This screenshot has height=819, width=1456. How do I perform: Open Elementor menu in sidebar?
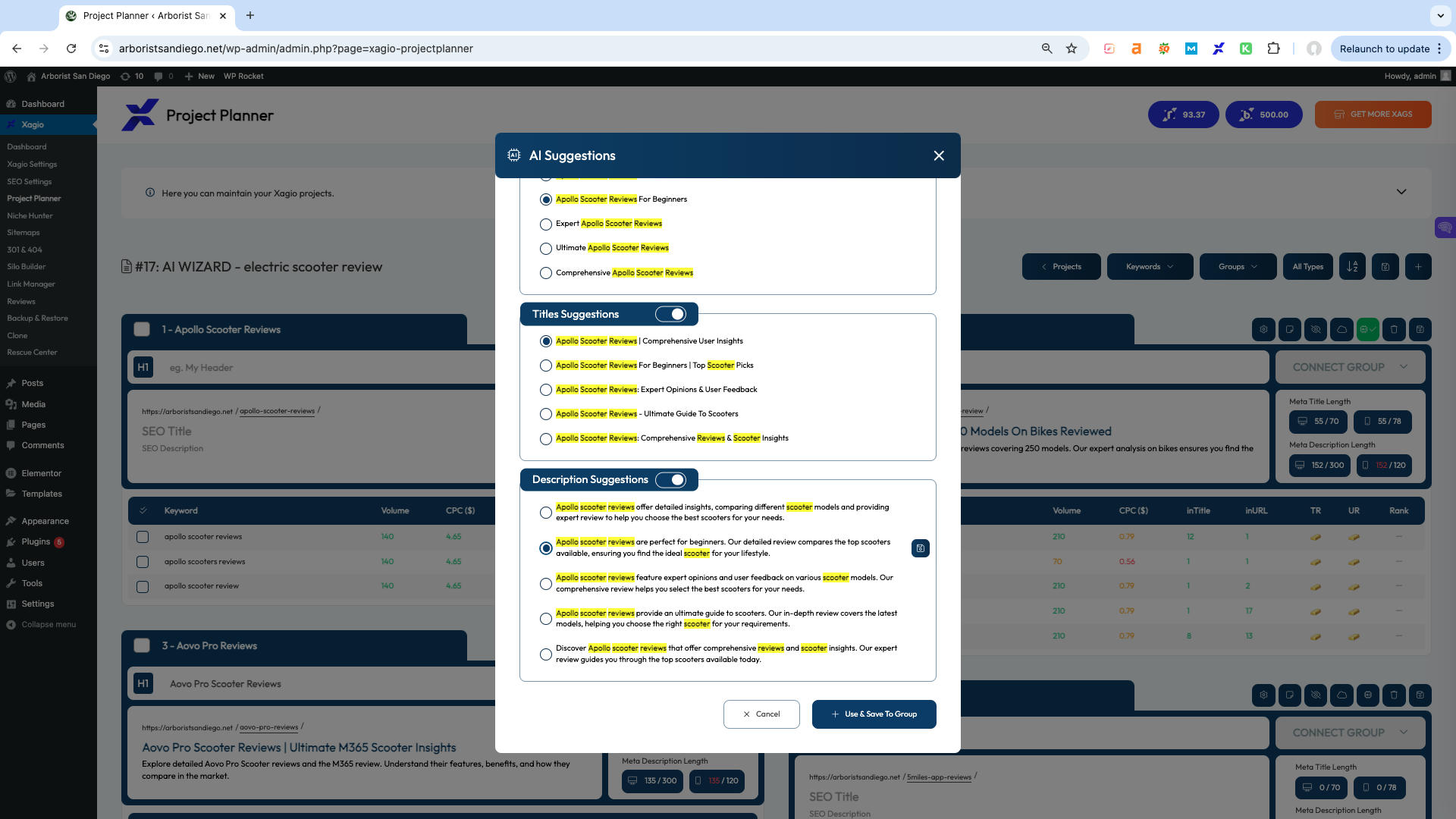coord(41,473)
